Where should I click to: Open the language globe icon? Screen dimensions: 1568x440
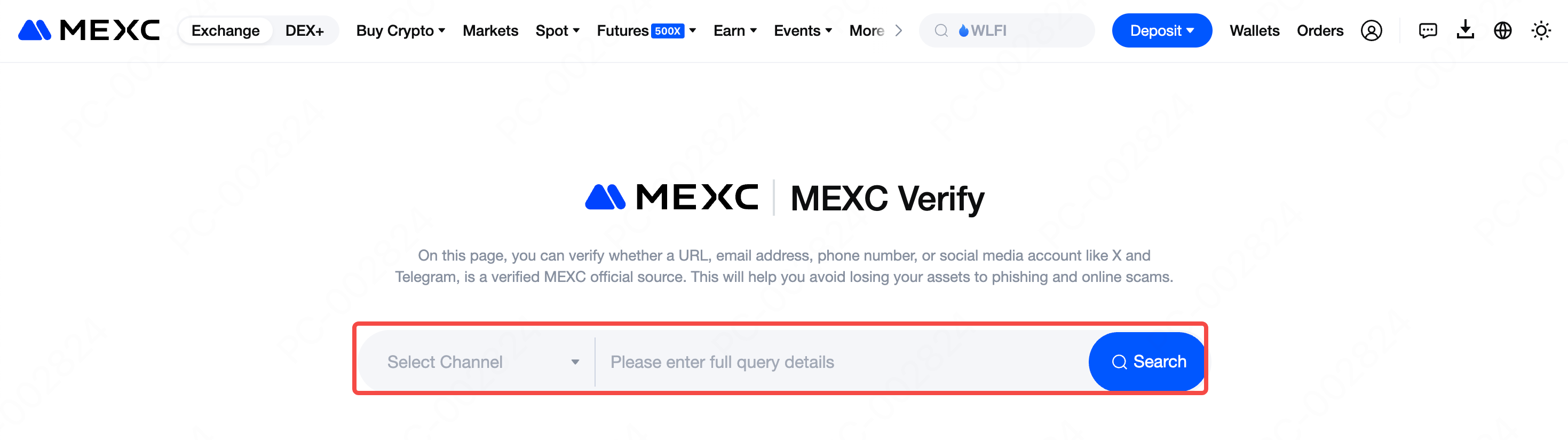coord(1502,30)
